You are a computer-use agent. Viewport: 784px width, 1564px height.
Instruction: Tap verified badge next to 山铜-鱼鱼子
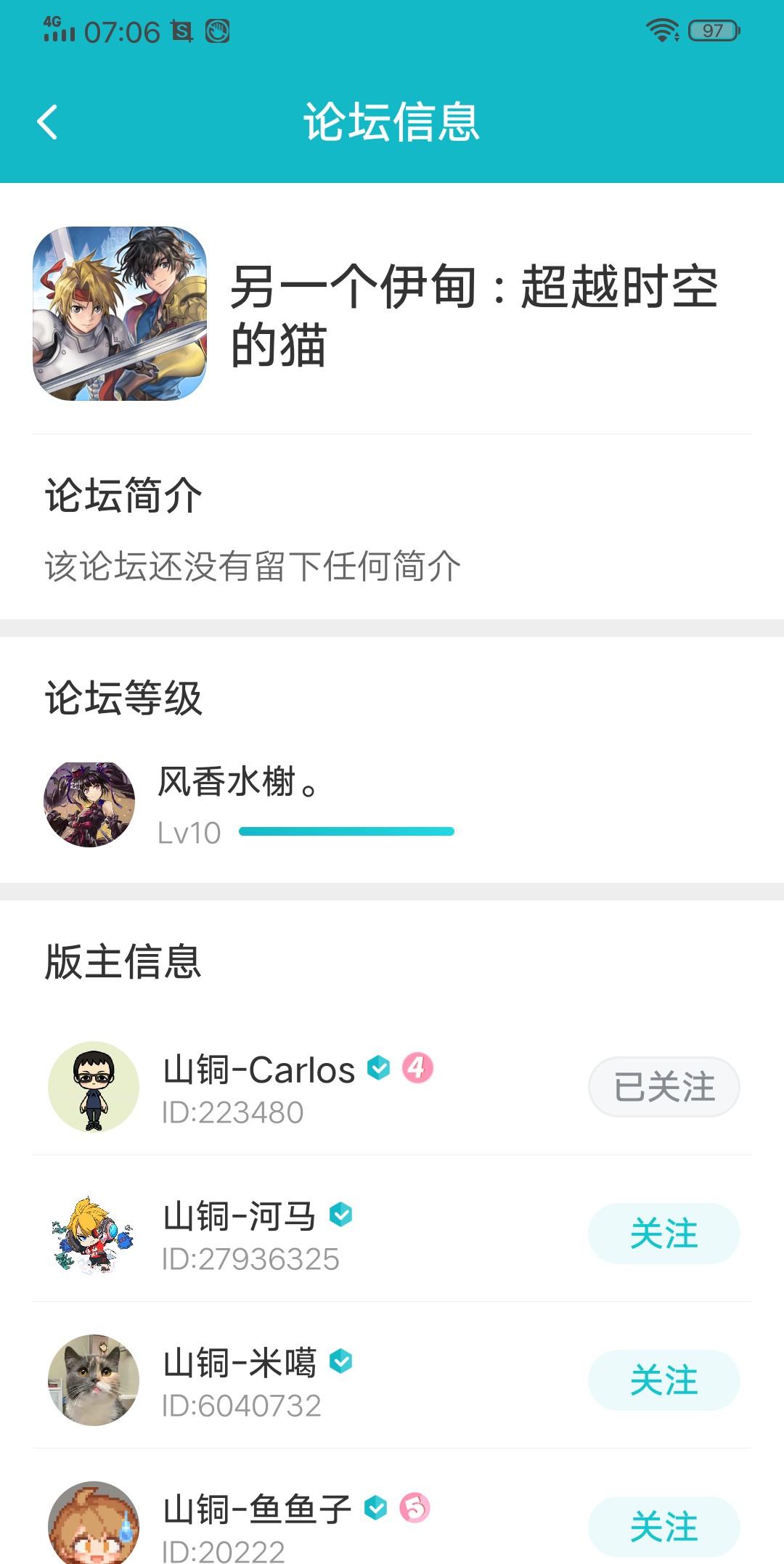375,1507
